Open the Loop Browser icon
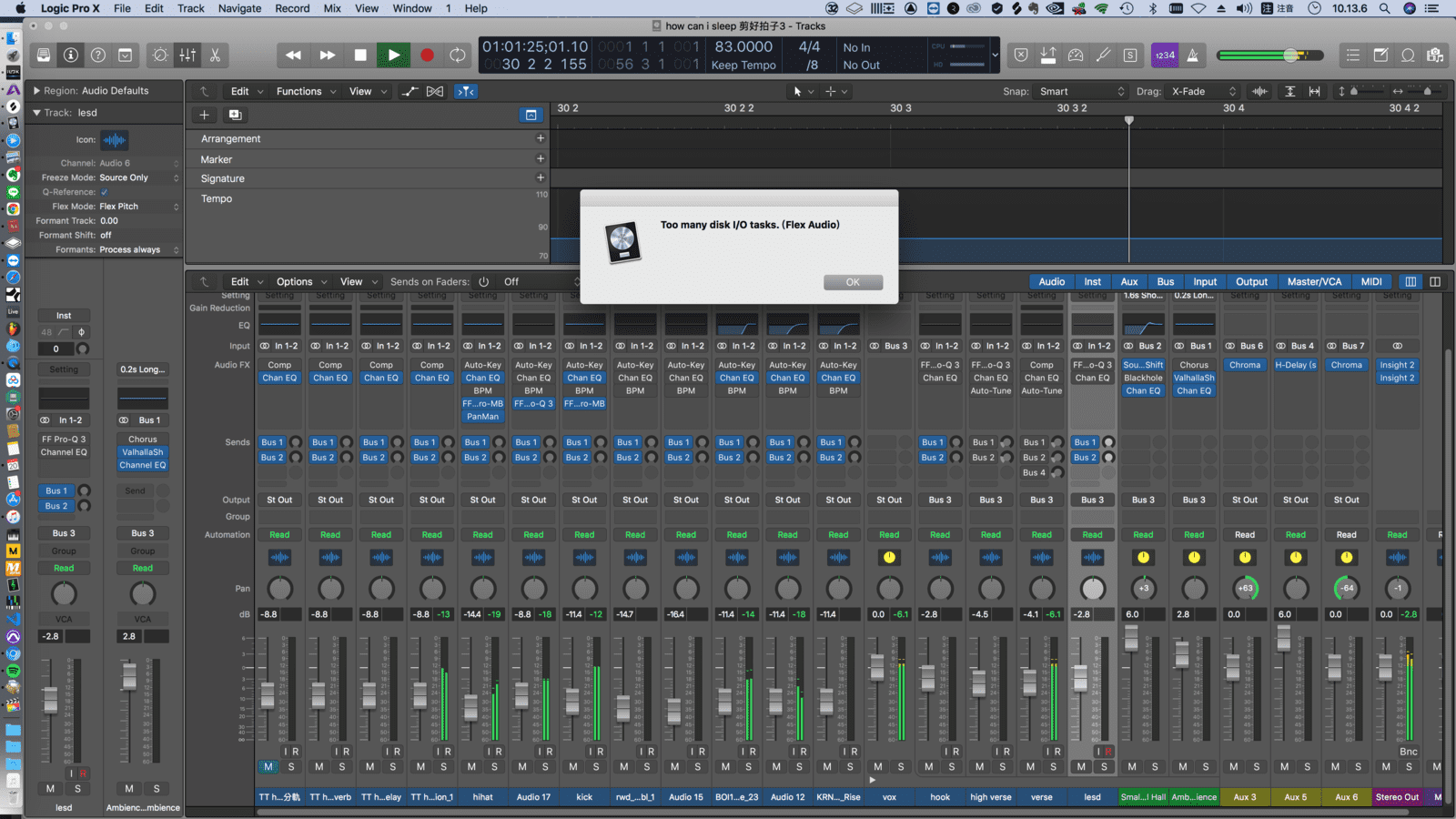Viewport: 1456px width, 819px height. tap(1408, 56)
